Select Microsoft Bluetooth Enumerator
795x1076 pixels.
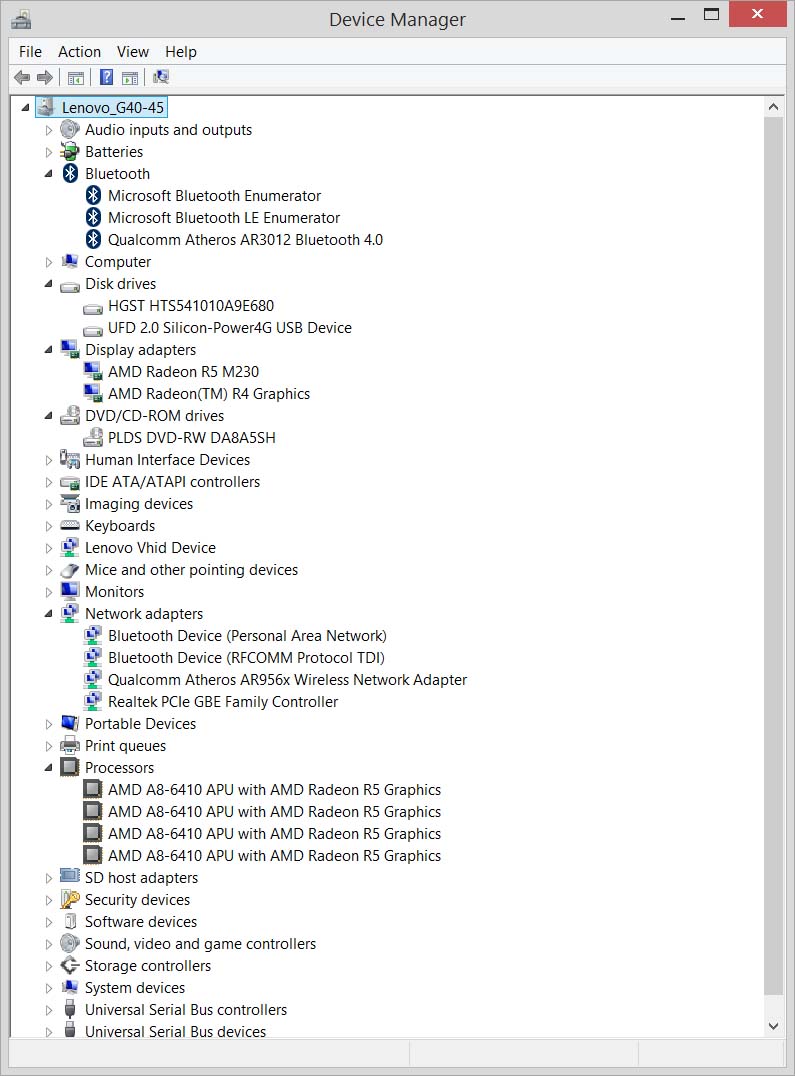click(x=214, y=196)
